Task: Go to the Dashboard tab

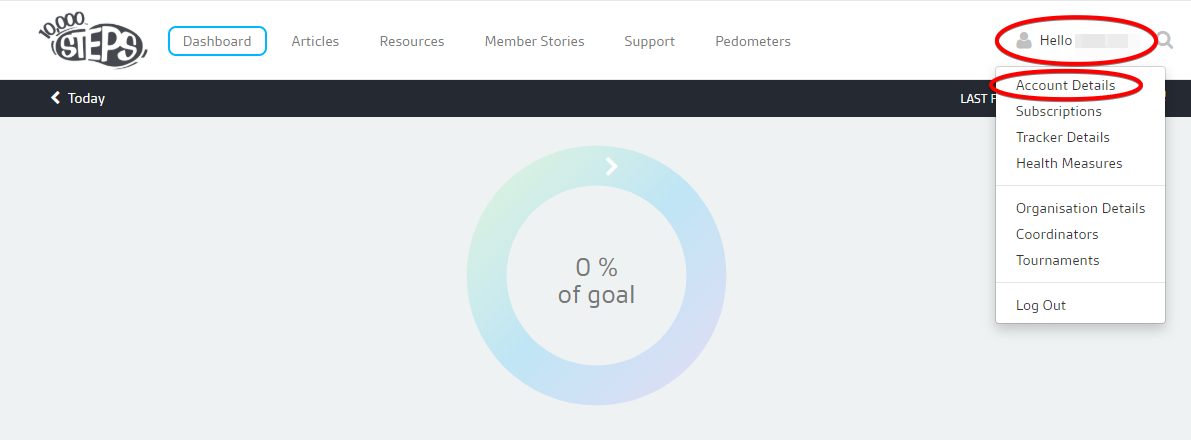Action: click(x=217, y=41)
